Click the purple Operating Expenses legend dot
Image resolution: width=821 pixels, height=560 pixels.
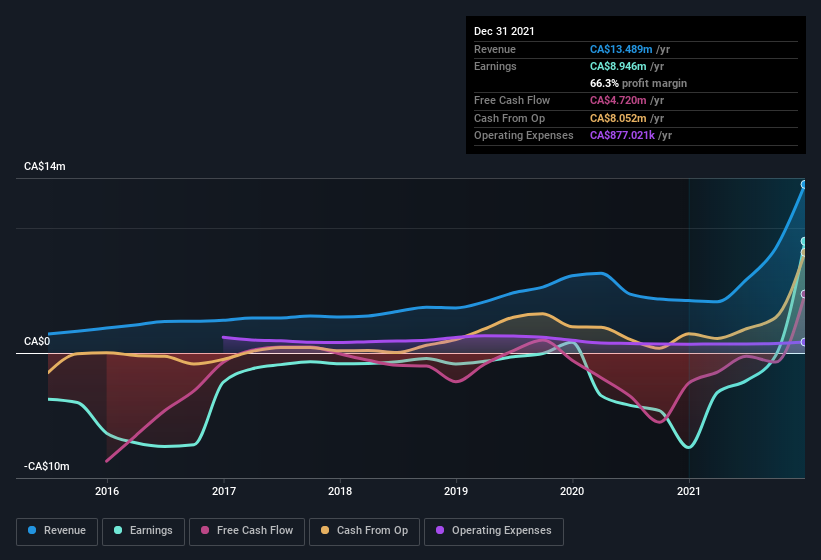coord(441,531)
